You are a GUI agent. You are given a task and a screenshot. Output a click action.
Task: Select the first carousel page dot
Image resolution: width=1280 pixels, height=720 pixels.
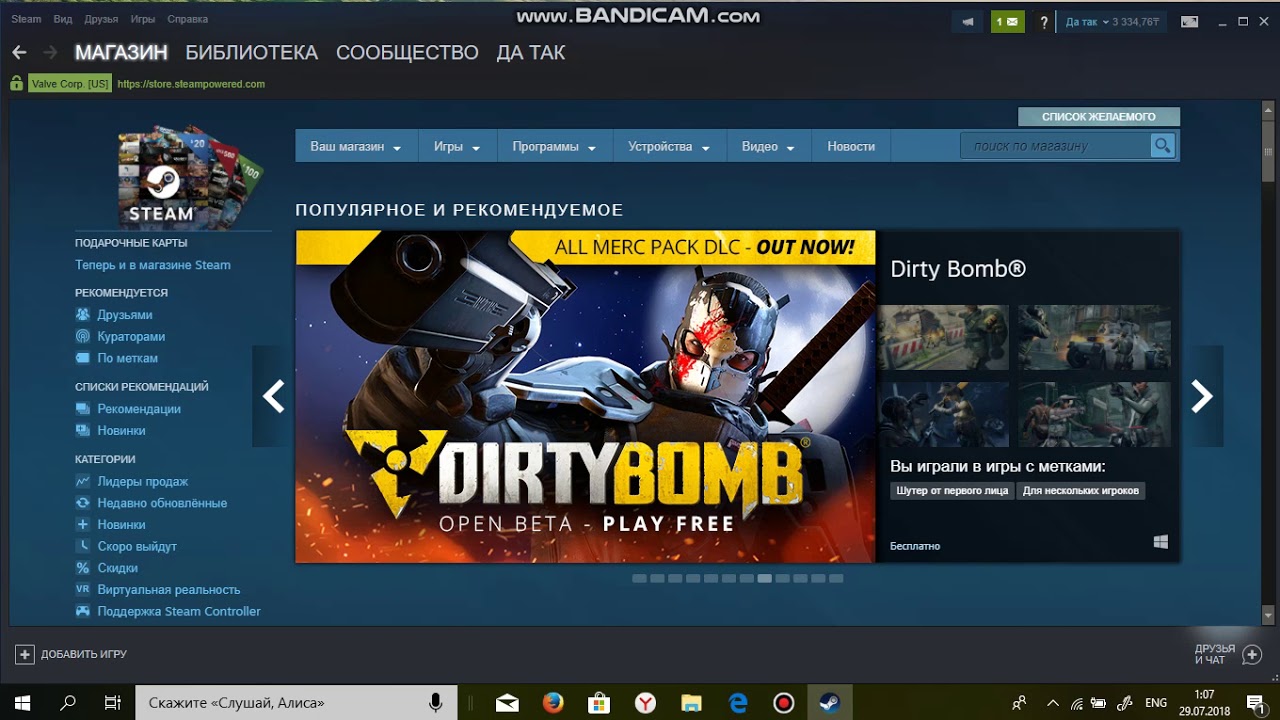click(x=639, y=578)
